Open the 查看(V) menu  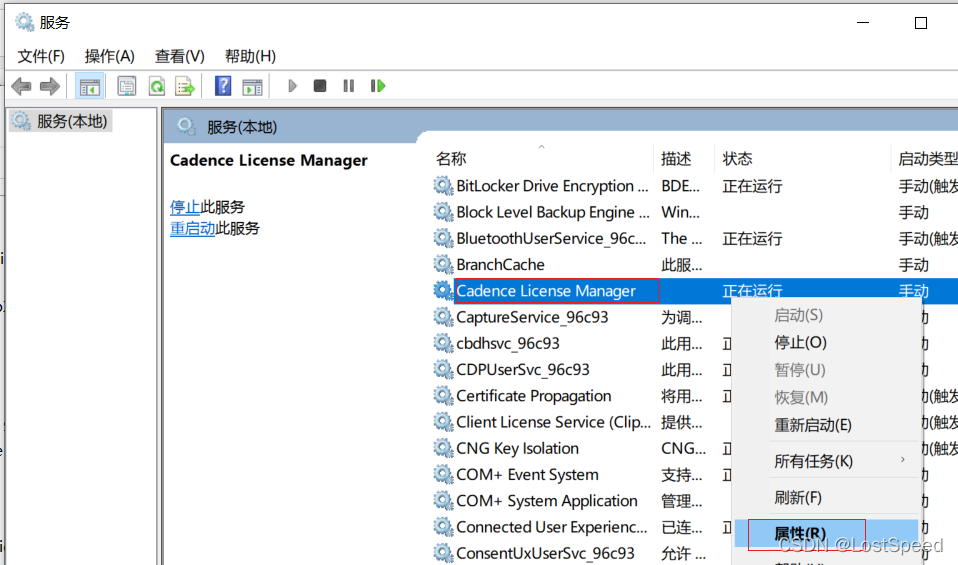pos(179,56)
